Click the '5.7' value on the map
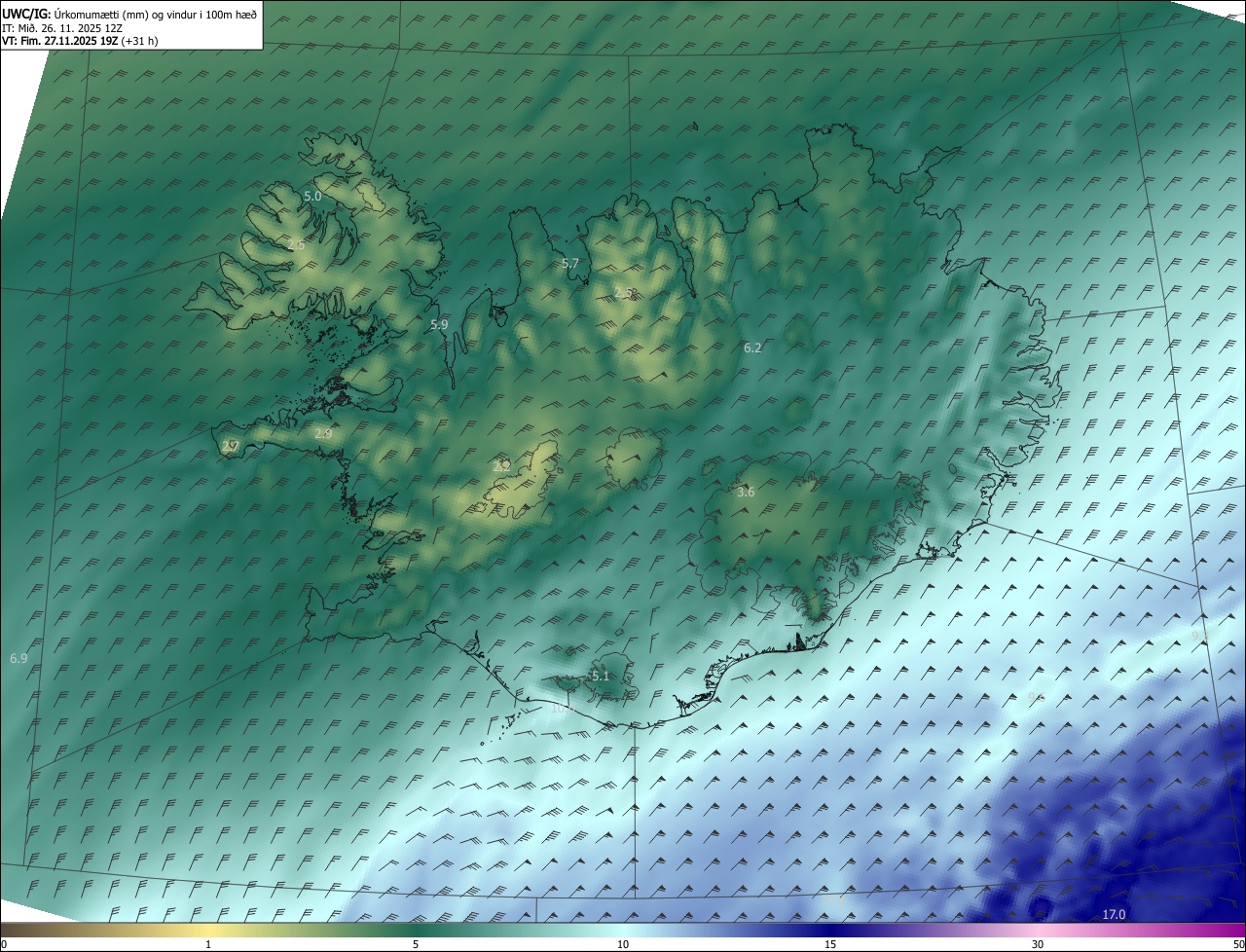Screen dimensions: 1246x952 [570, 264]
